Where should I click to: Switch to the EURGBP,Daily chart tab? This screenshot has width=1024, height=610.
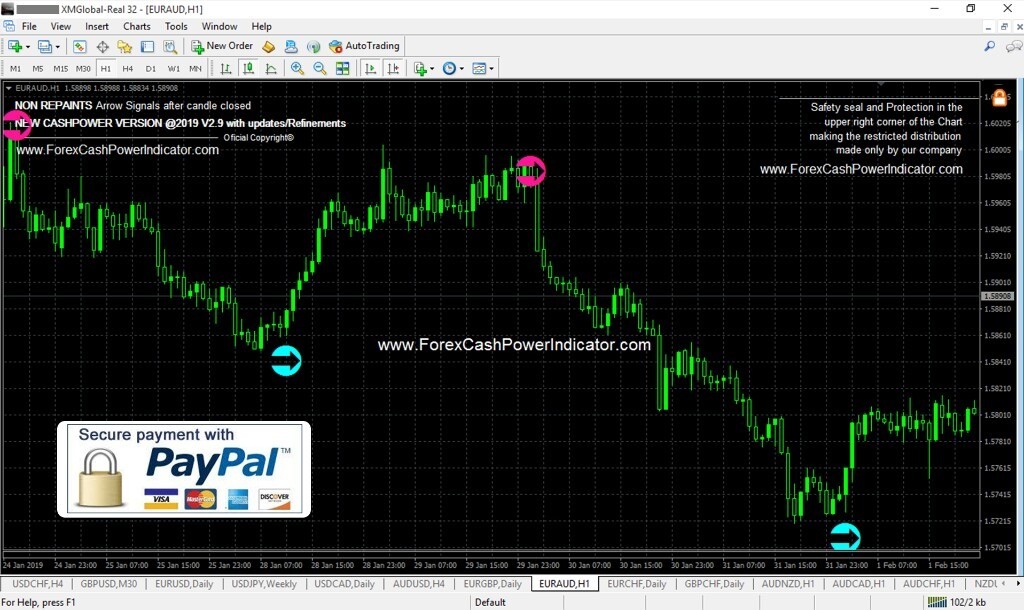492,584
